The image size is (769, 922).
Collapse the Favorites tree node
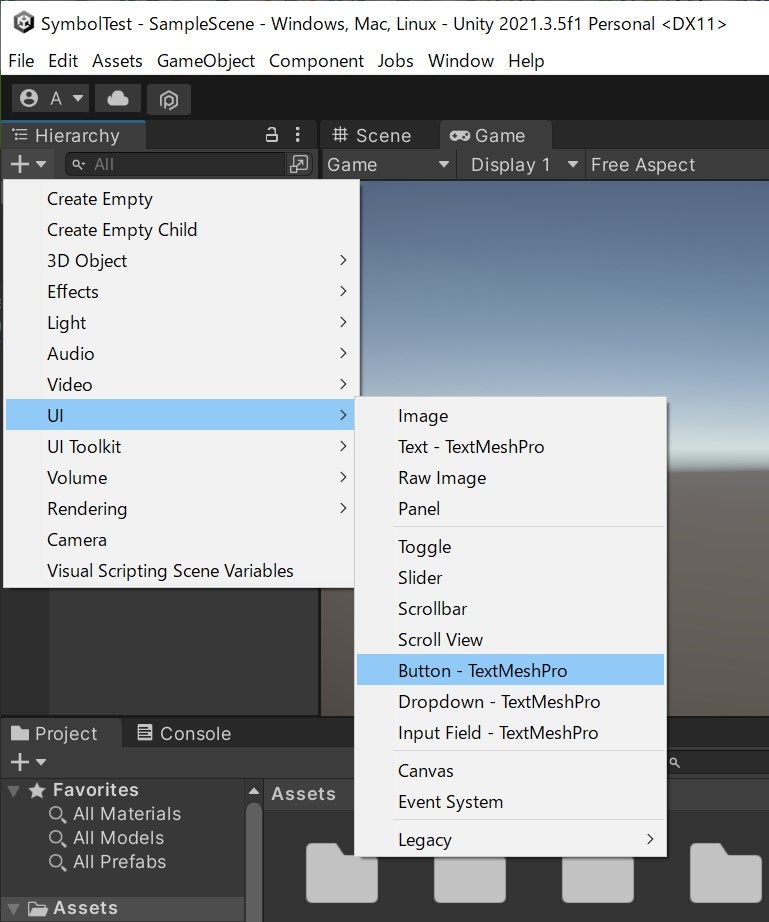tap(14, 791)
